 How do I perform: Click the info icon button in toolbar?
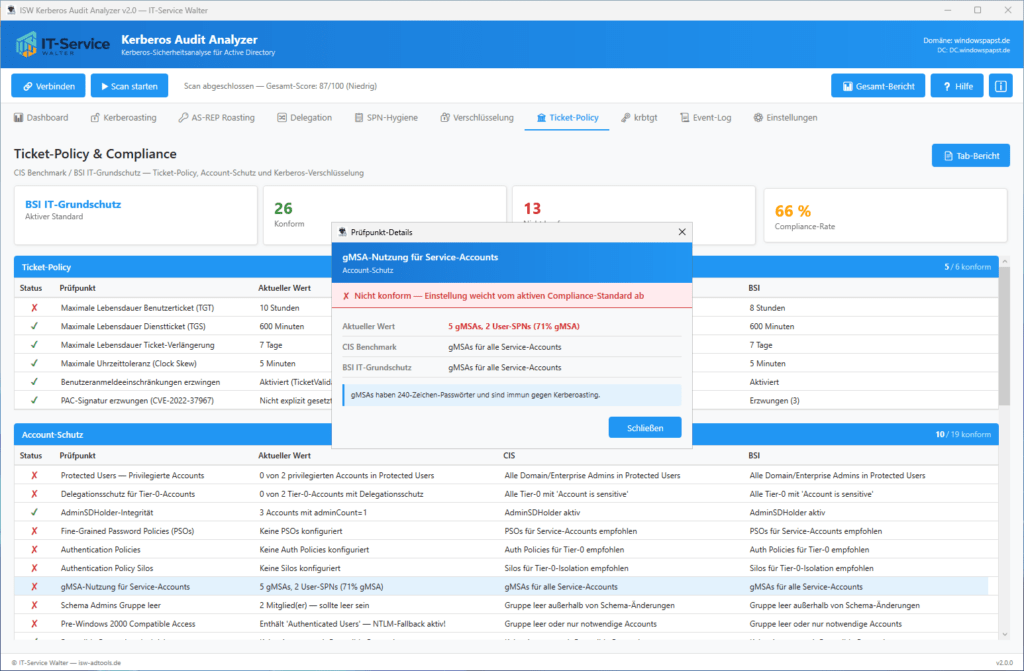point(1000,86)
